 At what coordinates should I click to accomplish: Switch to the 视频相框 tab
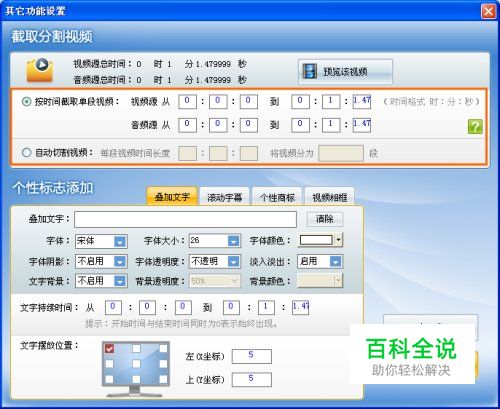pyautogui.click(x=330, y=197)
